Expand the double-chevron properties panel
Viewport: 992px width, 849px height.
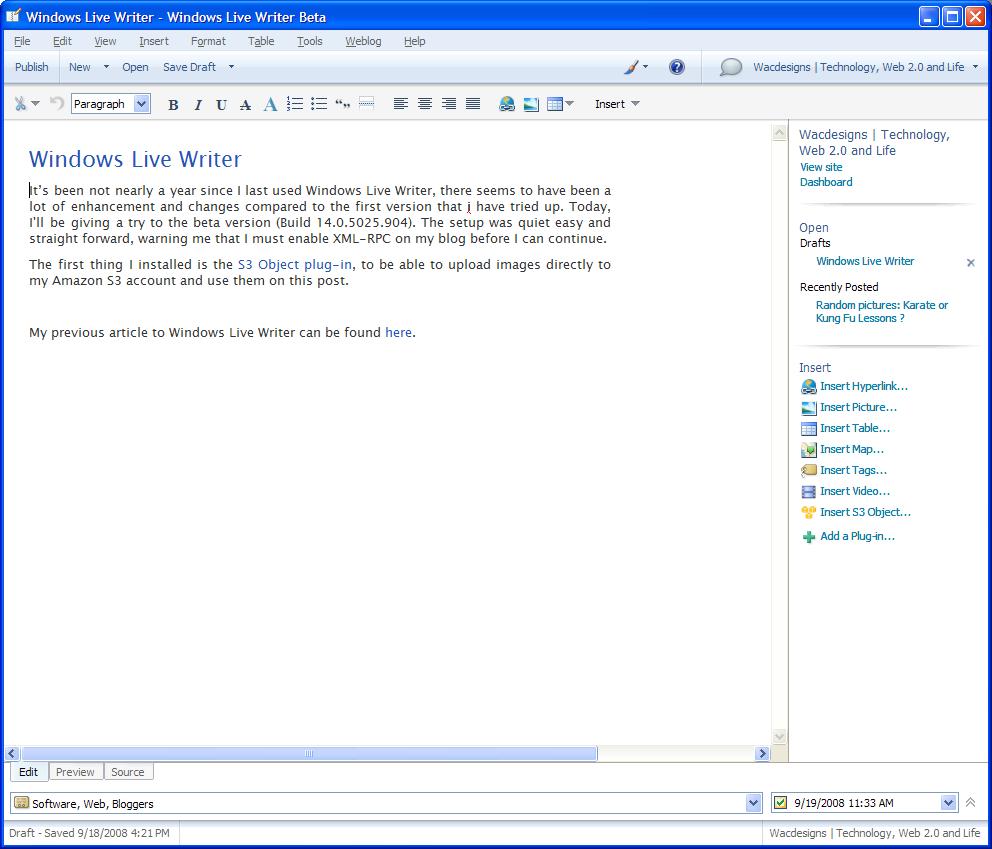click(970, 803)
